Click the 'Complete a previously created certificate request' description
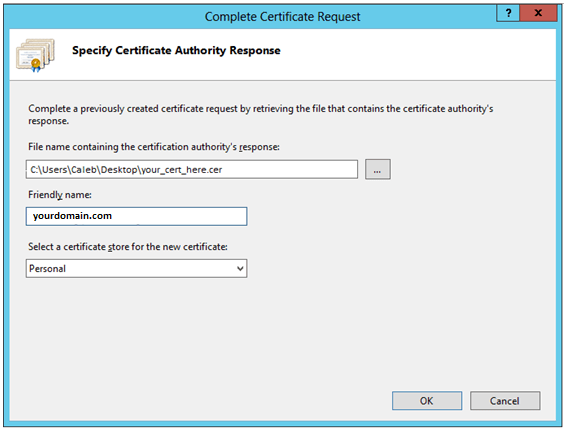566x431 pixels. pyautogui.click(x=261, y=114)
